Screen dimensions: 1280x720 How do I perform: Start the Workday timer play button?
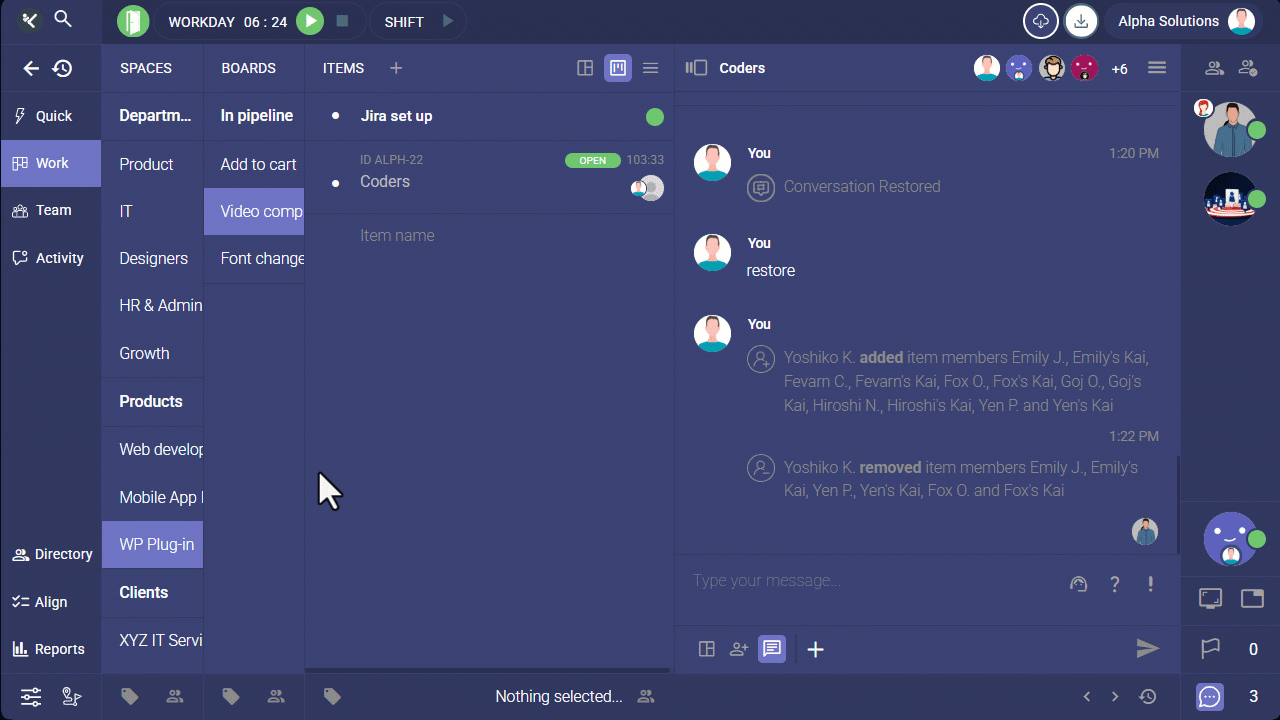(x=311, y=21)
